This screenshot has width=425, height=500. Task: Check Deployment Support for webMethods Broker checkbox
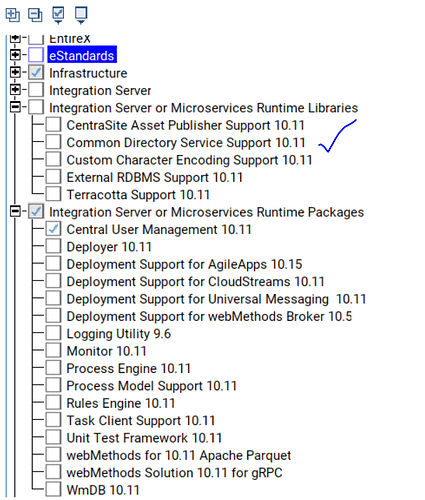point(53,315)
